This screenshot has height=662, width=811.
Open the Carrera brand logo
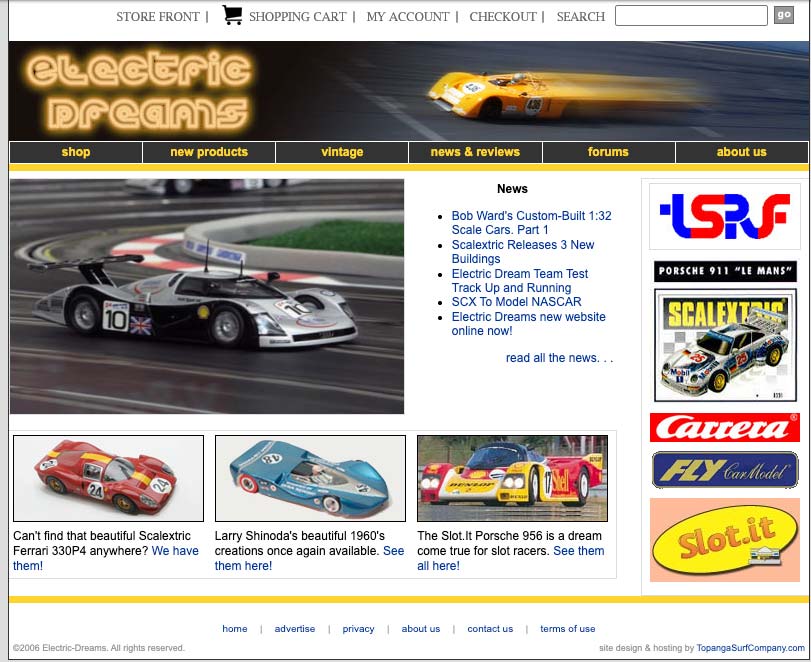(725, 428)
